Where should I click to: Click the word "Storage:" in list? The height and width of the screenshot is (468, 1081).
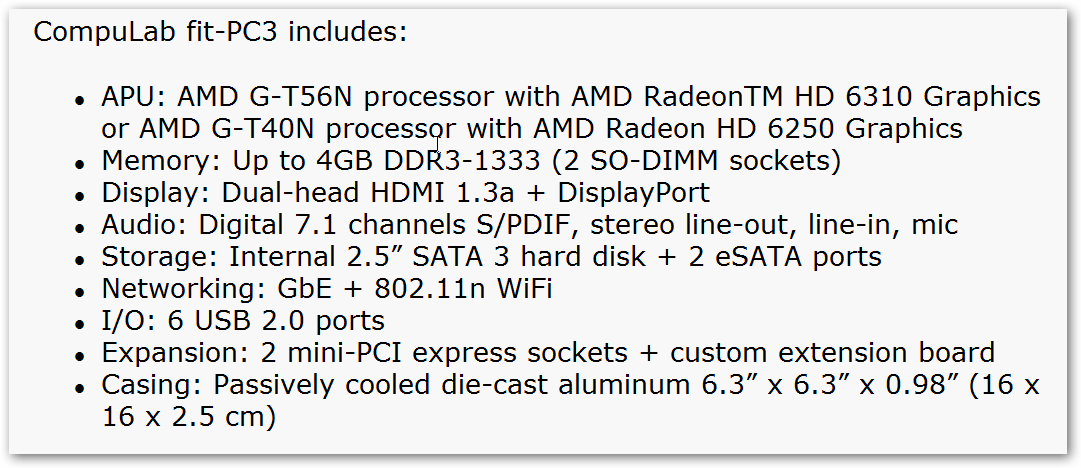(x=161, y=256)
